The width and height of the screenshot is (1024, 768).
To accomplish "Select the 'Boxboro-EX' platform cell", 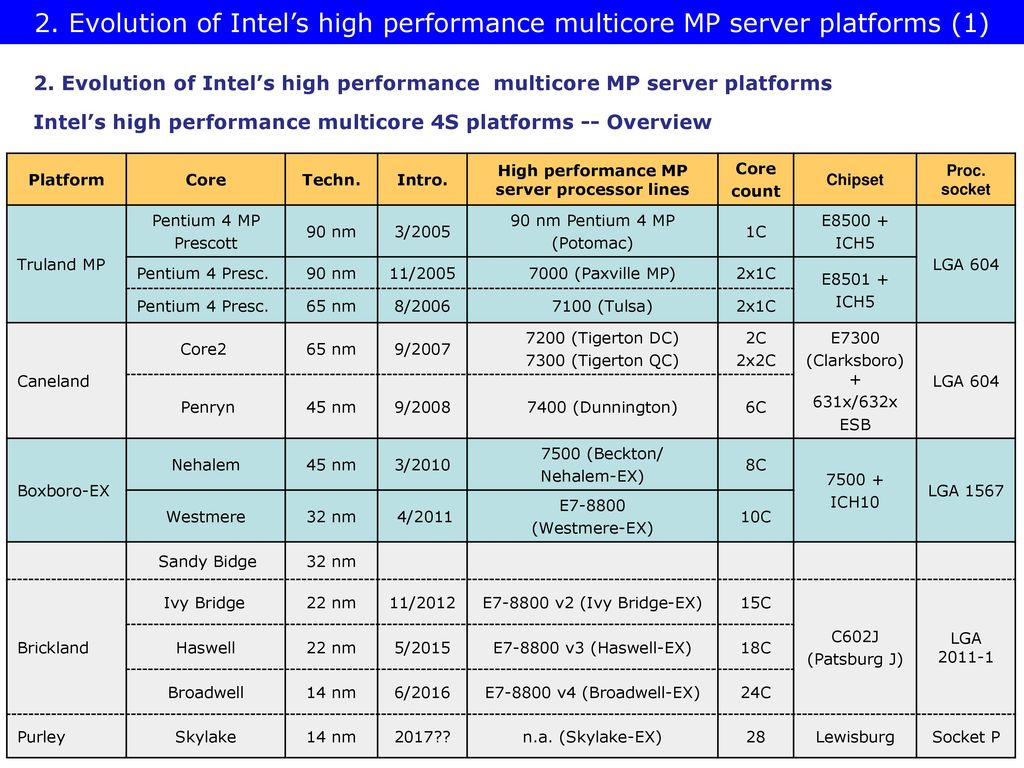I will (x=67, y=490).
